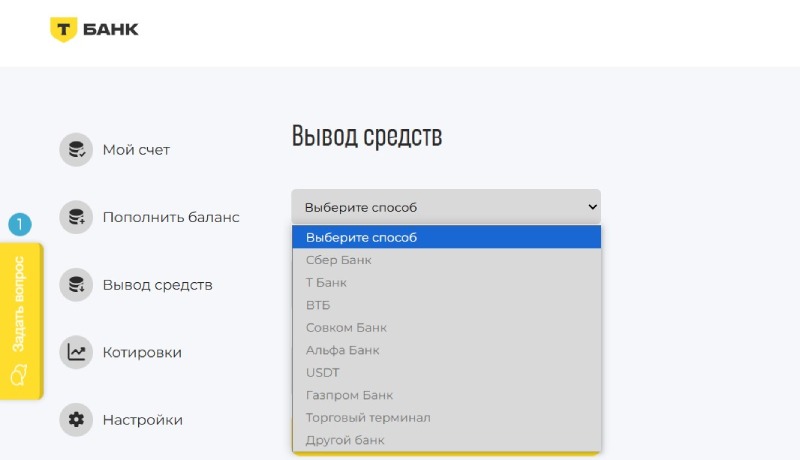Open Вывод средств in the sidebar

[158, 285]
